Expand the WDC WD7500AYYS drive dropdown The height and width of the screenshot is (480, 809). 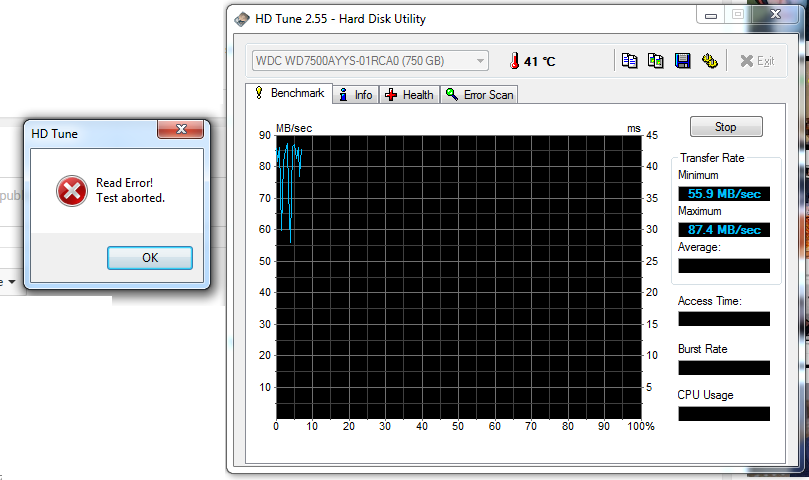481,61
